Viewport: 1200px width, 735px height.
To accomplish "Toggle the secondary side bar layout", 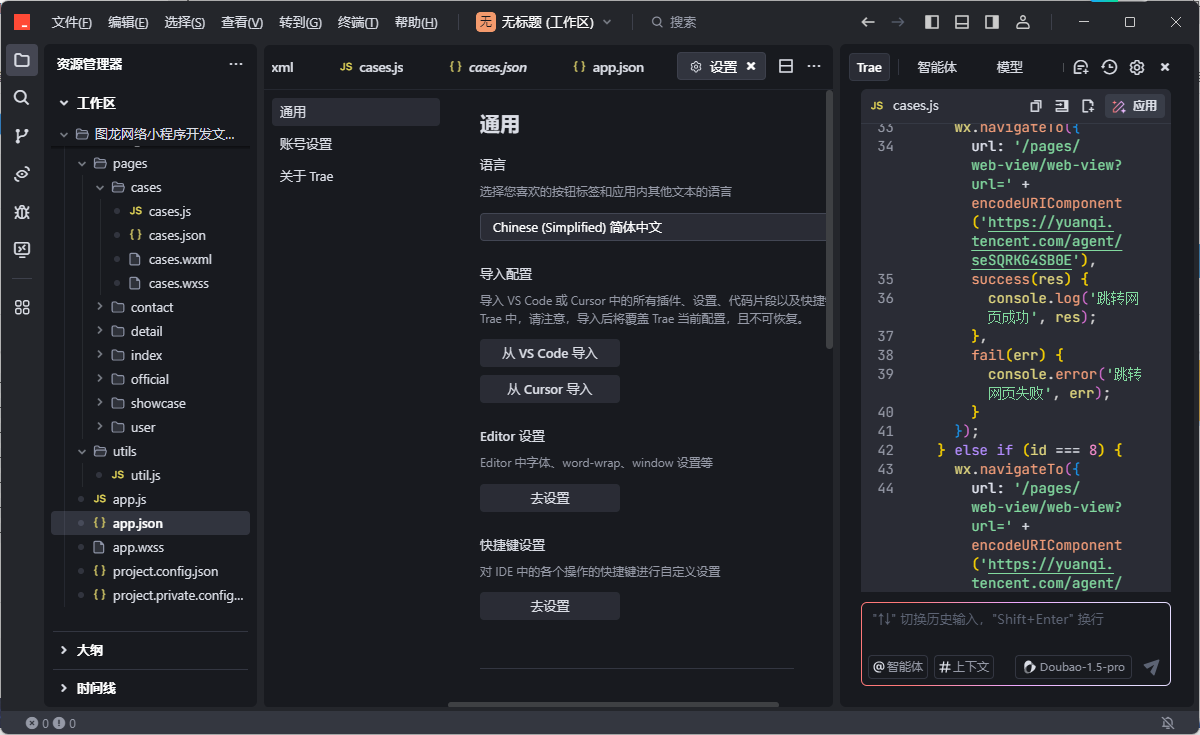I will (x=992, y=22).
